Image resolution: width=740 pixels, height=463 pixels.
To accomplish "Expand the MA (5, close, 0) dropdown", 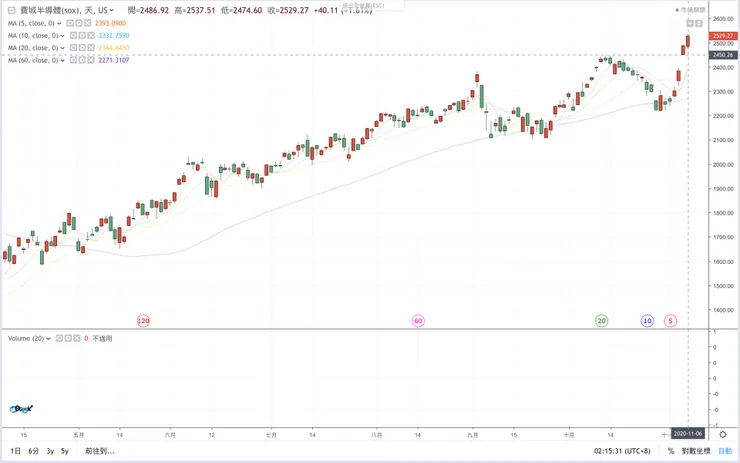I will (59, 23).
